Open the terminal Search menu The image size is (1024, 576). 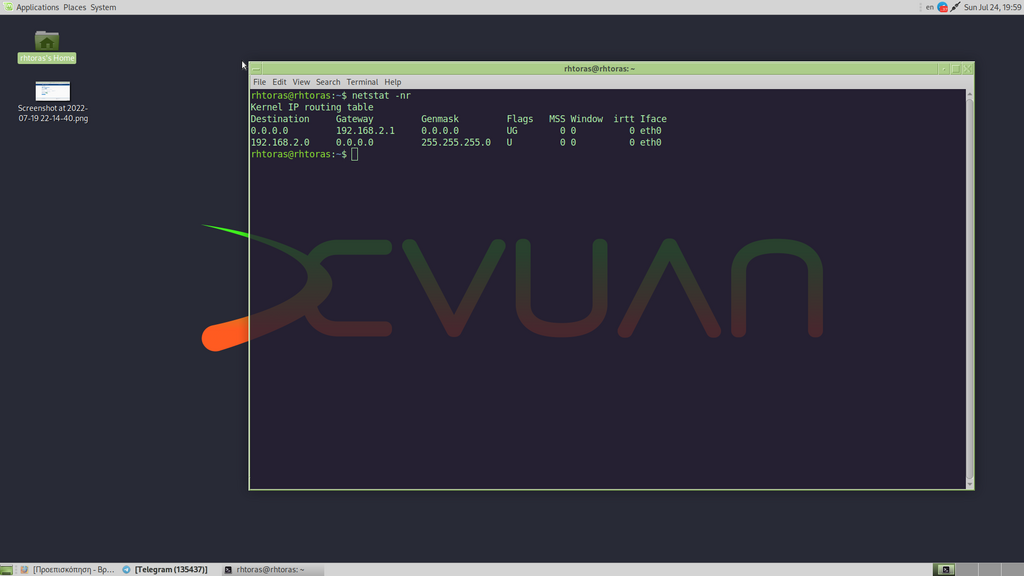pyautogui.click(x=328, y=82)
